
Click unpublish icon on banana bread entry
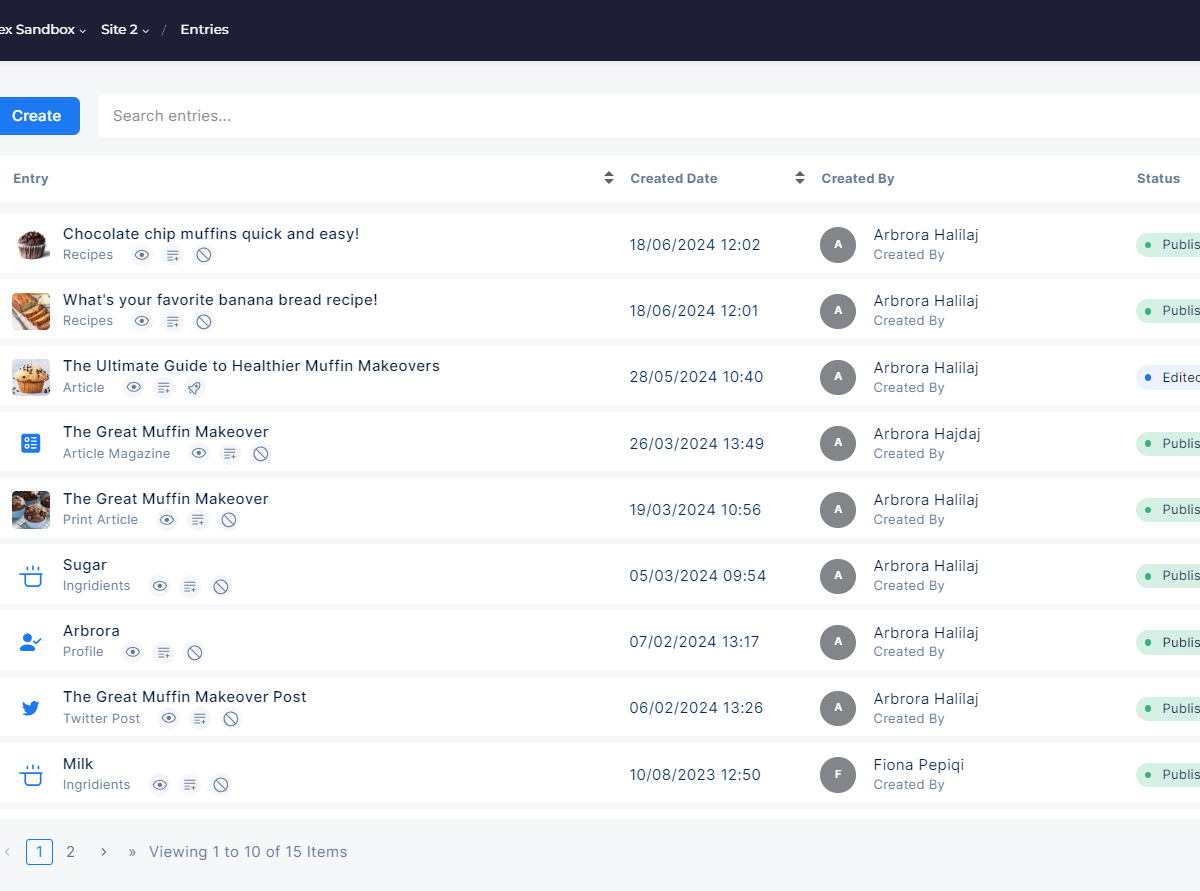[x=203, y=321]
